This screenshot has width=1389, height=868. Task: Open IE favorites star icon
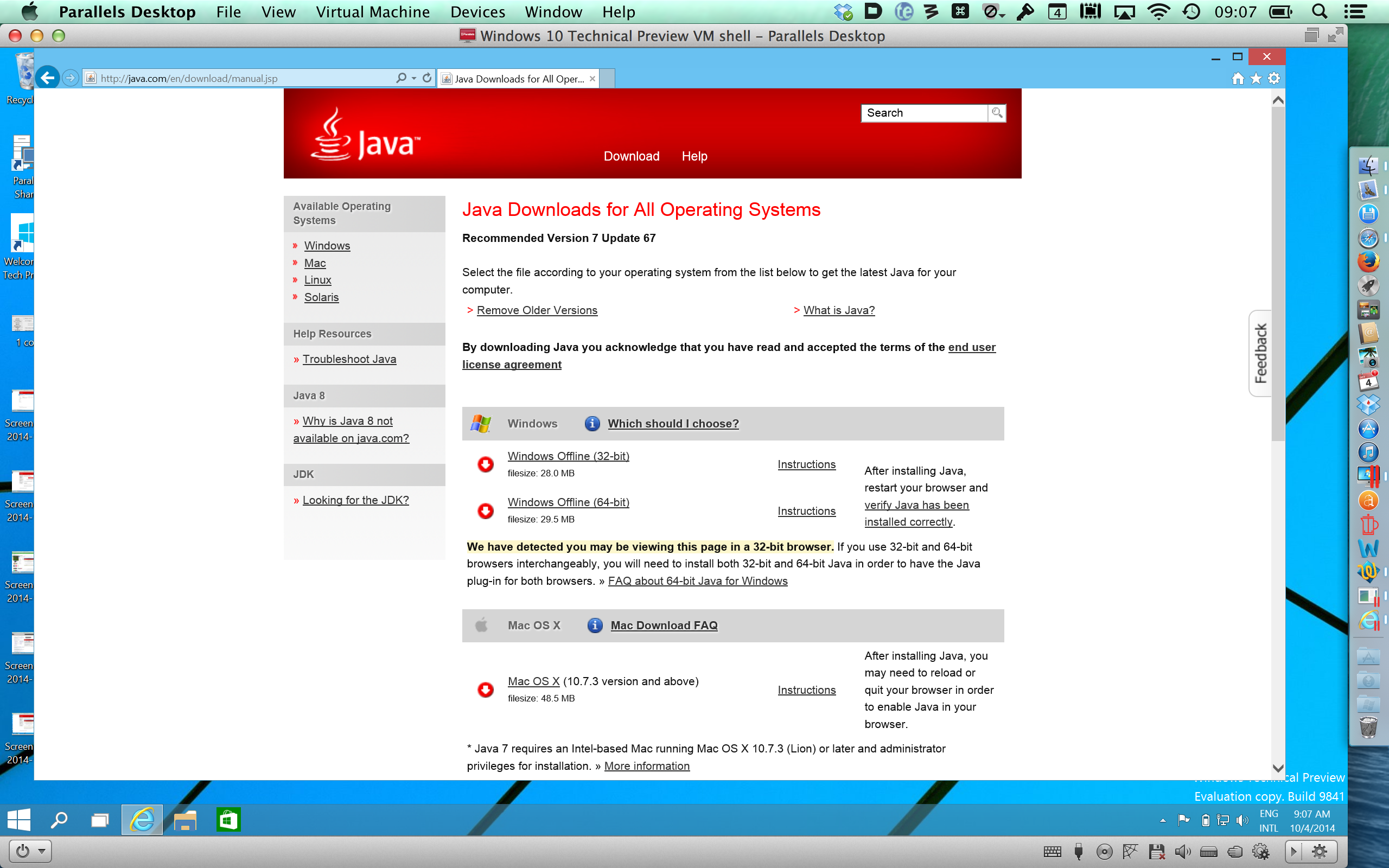click(1256, 79)
